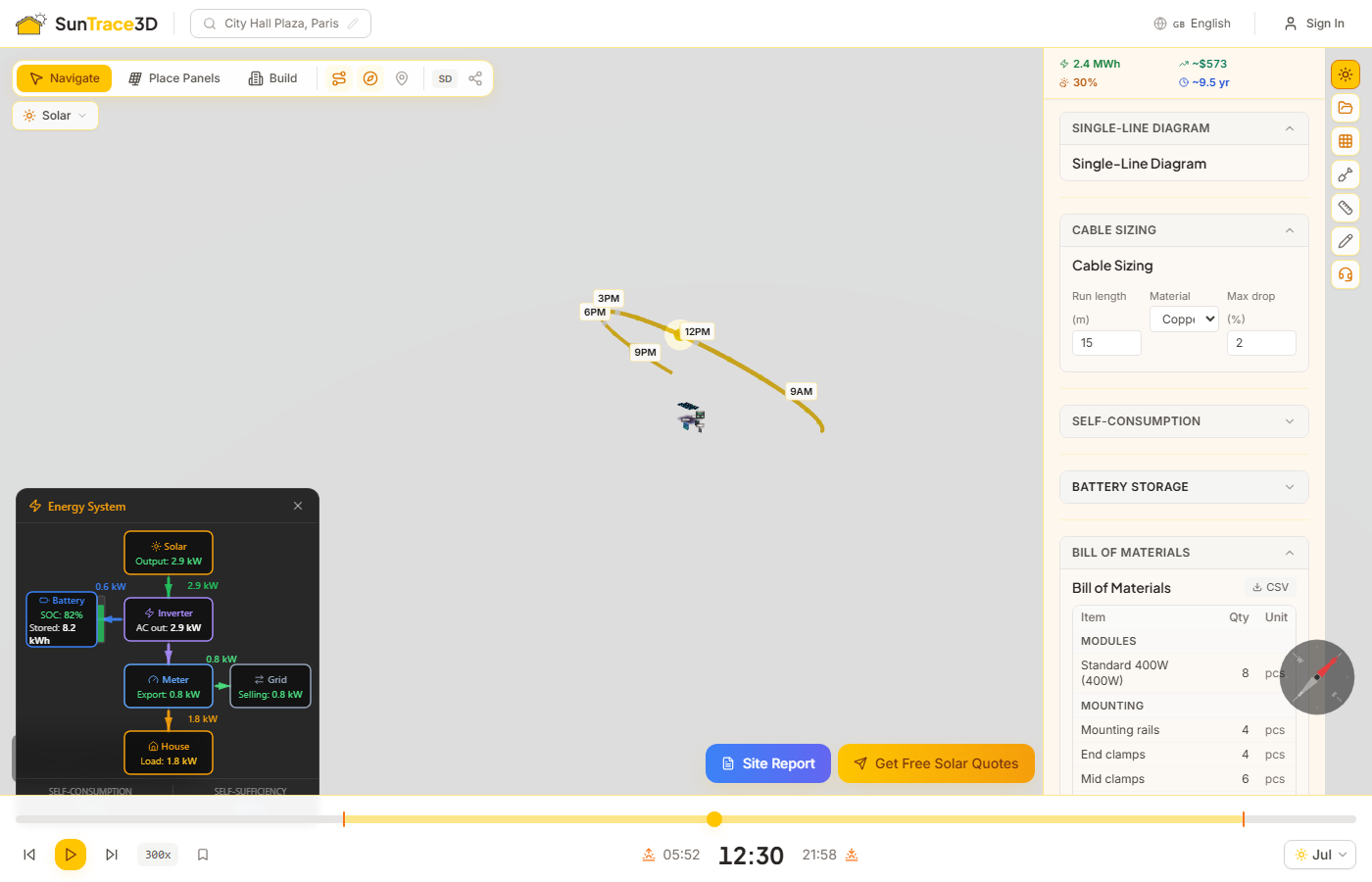Click the SunTrace3D house logo
Viewport: 1372px width, 882px height.
coord(31,24)
